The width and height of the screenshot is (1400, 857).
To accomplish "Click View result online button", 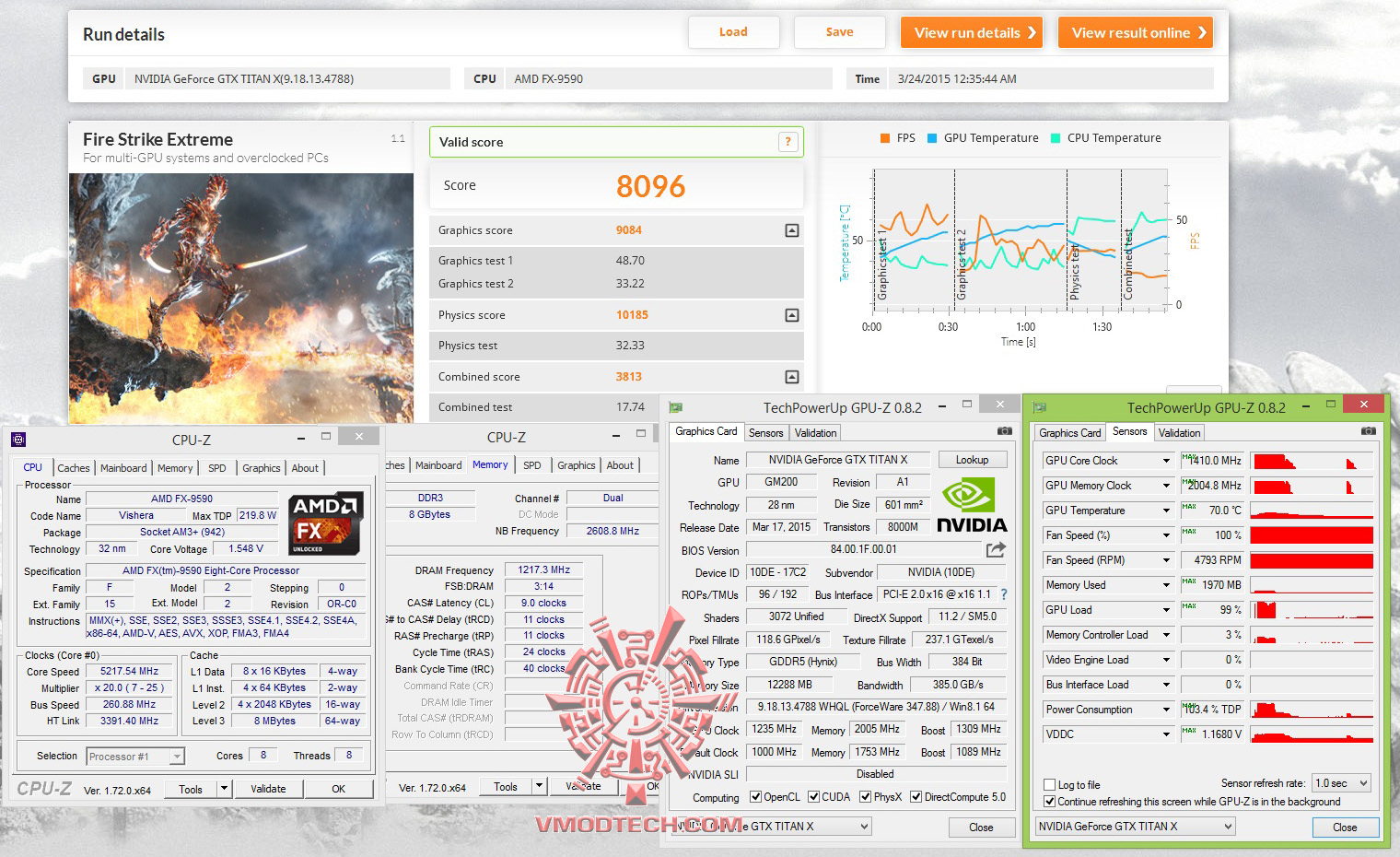I will tap(1136, 32).
